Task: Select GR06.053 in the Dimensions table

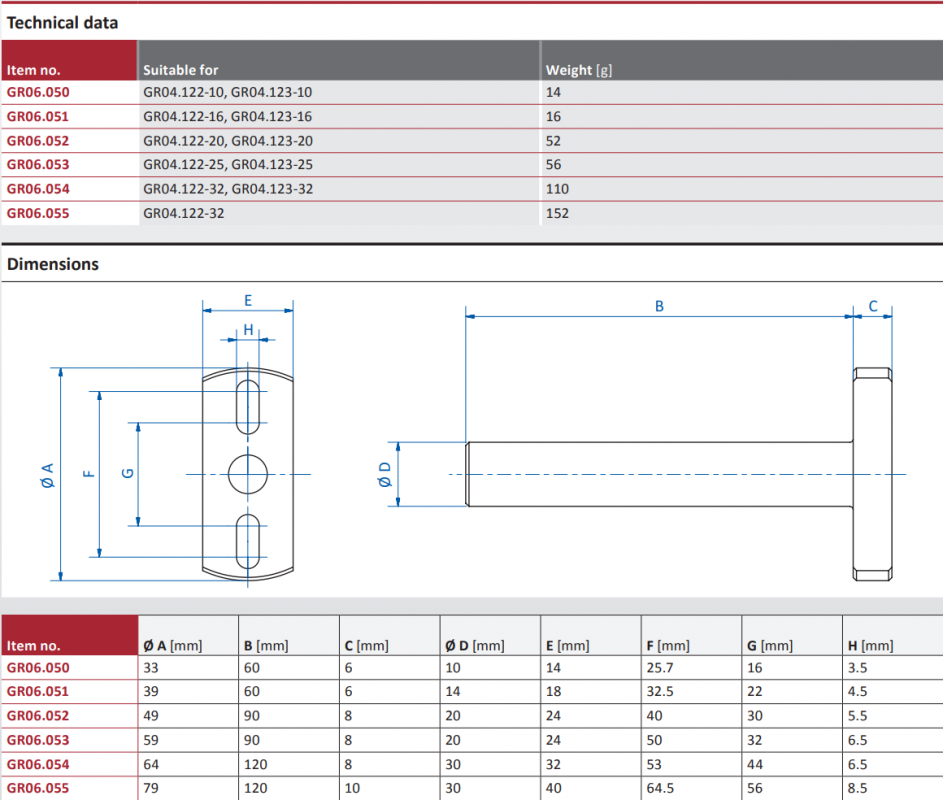Action: click(x=38, y=740)
